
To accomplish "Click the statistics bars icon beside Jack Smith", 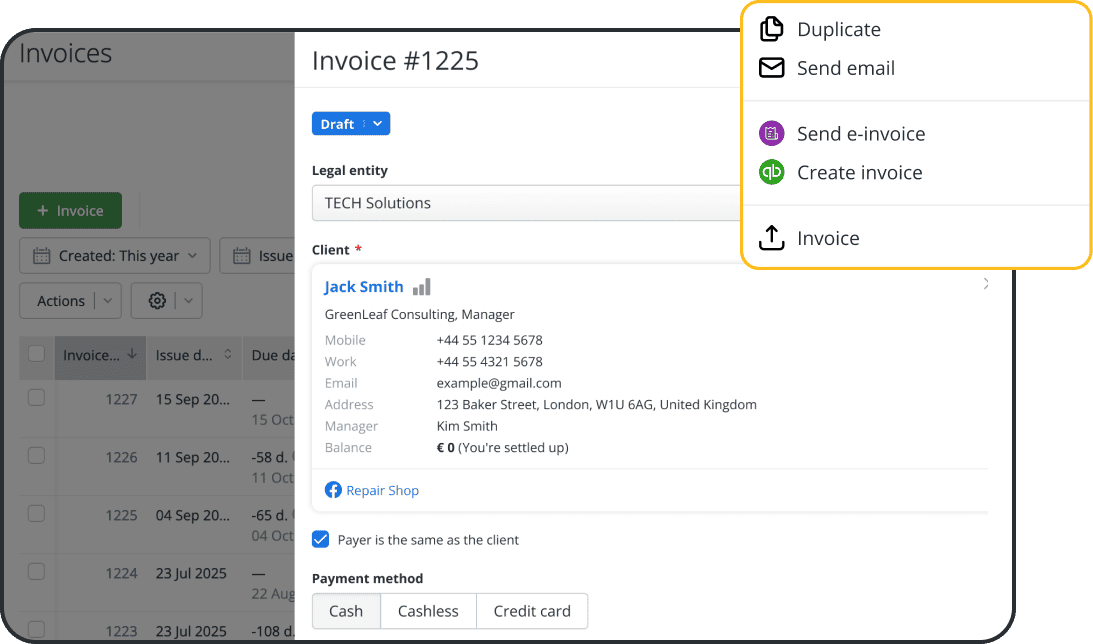I will pyautogui.click(x=421, y=286).
